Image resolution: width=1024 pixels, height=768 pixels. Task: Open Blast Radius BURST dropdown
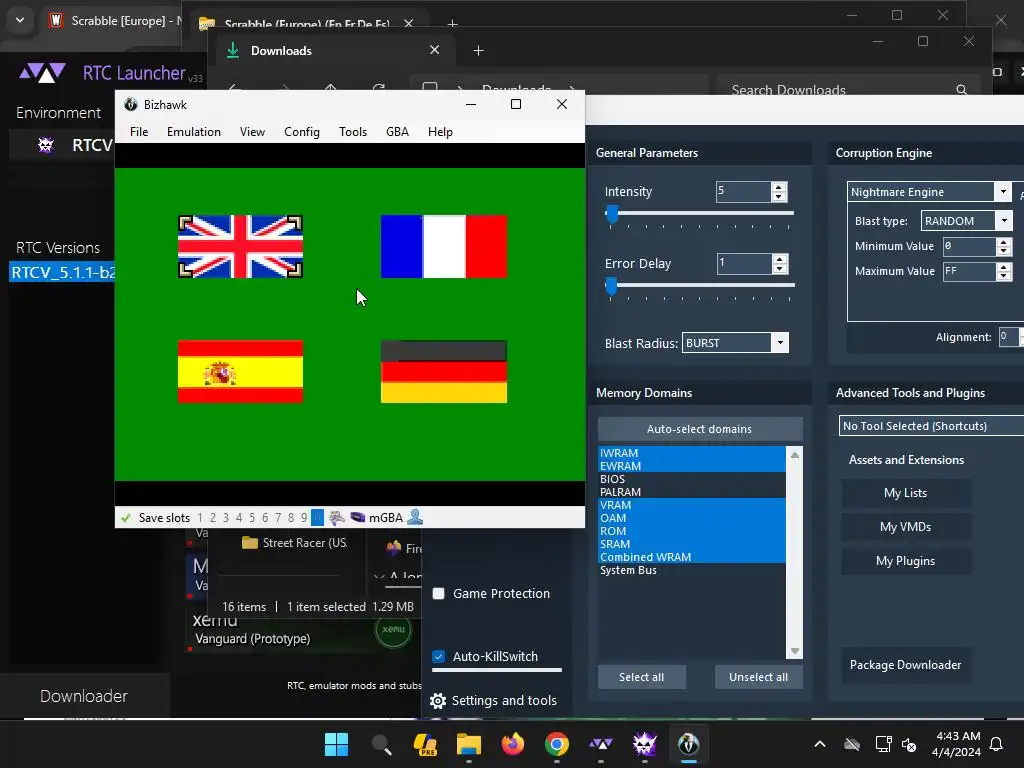coord(780,343)
